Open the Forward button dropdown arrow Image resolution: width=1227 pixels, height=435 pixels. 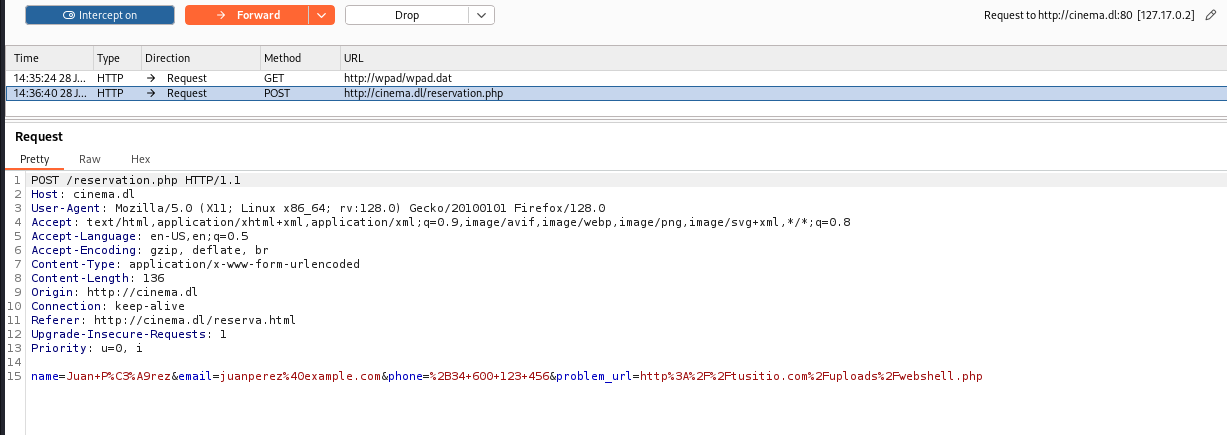(x=322, y=15)
